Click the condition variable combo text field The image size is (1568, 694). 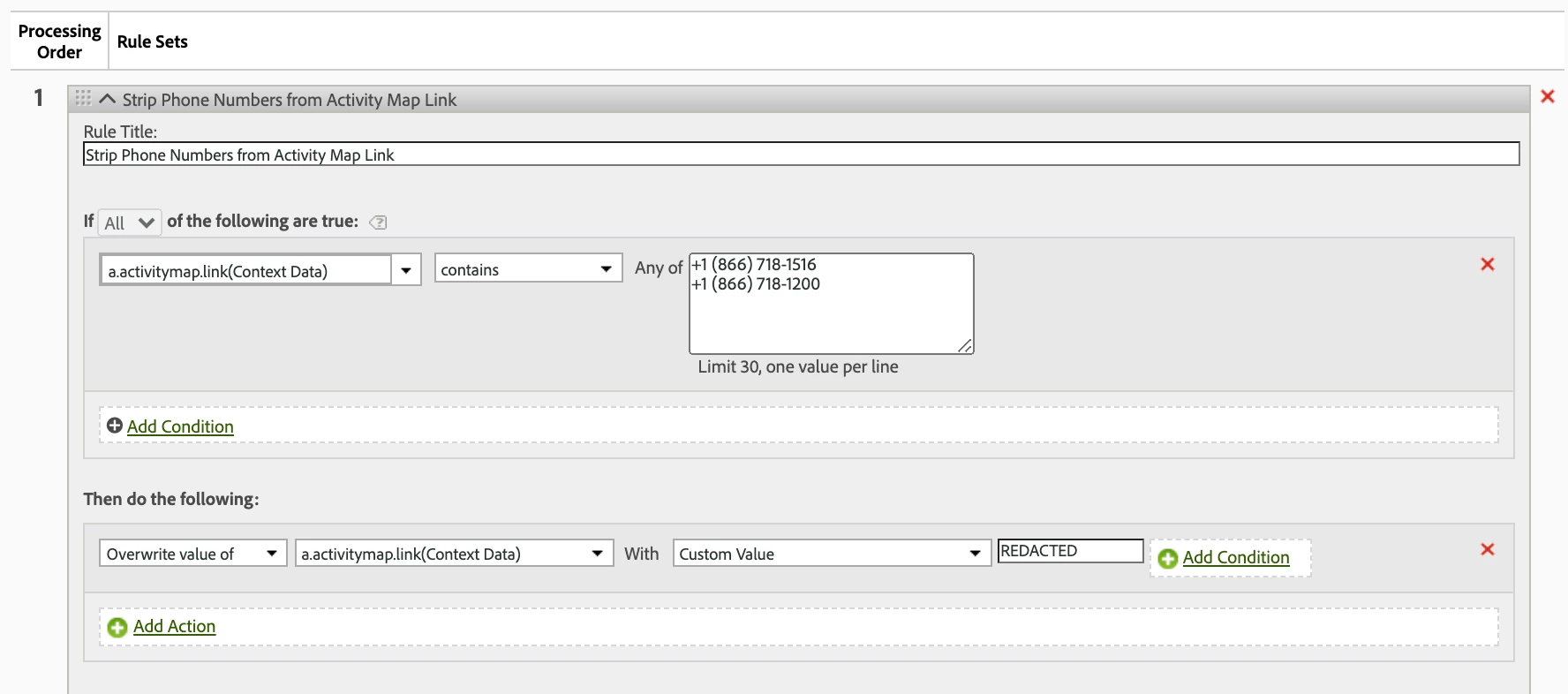(x=246, y=270)
